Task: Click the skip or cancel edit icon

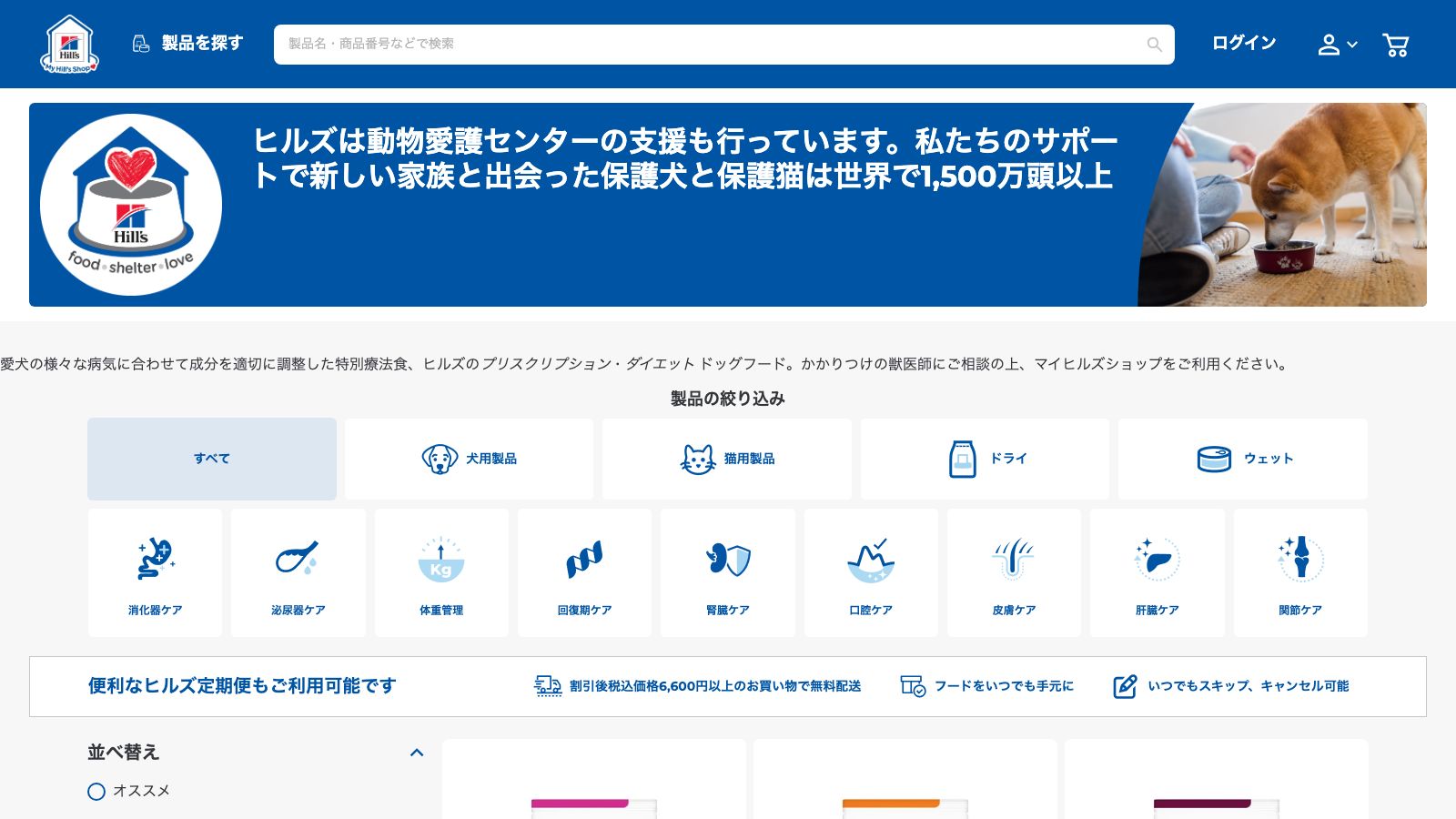Action: pos(1125,685)
